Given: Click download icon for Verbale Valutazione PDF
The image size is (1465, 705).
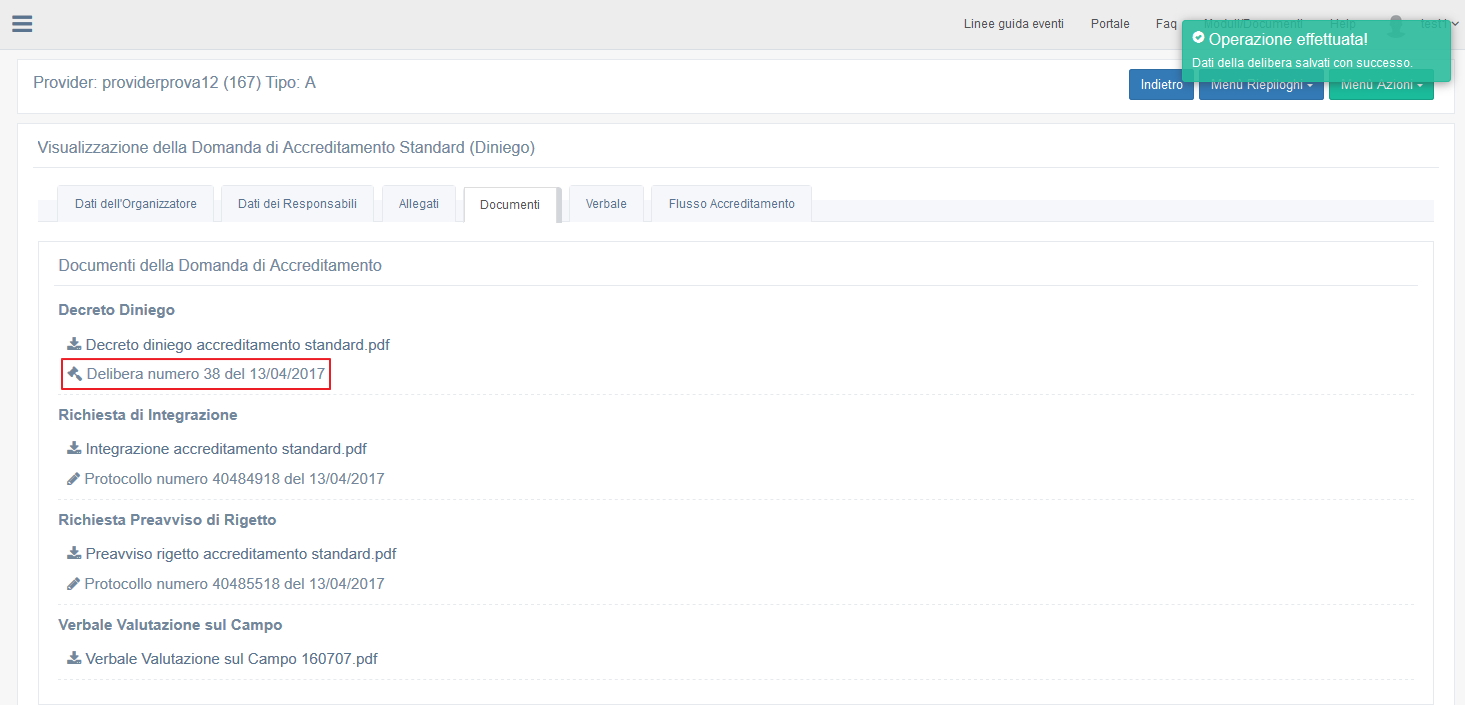Looking at the screenshot, I should 74,659.
